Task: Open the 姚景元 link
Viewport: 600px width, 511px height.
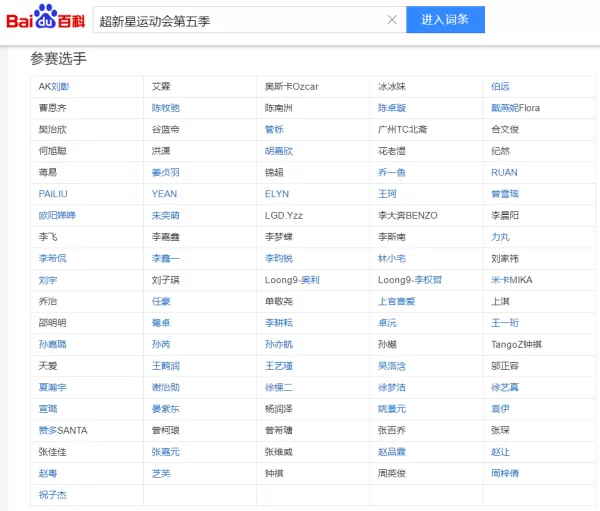Action: coord(391,409)
